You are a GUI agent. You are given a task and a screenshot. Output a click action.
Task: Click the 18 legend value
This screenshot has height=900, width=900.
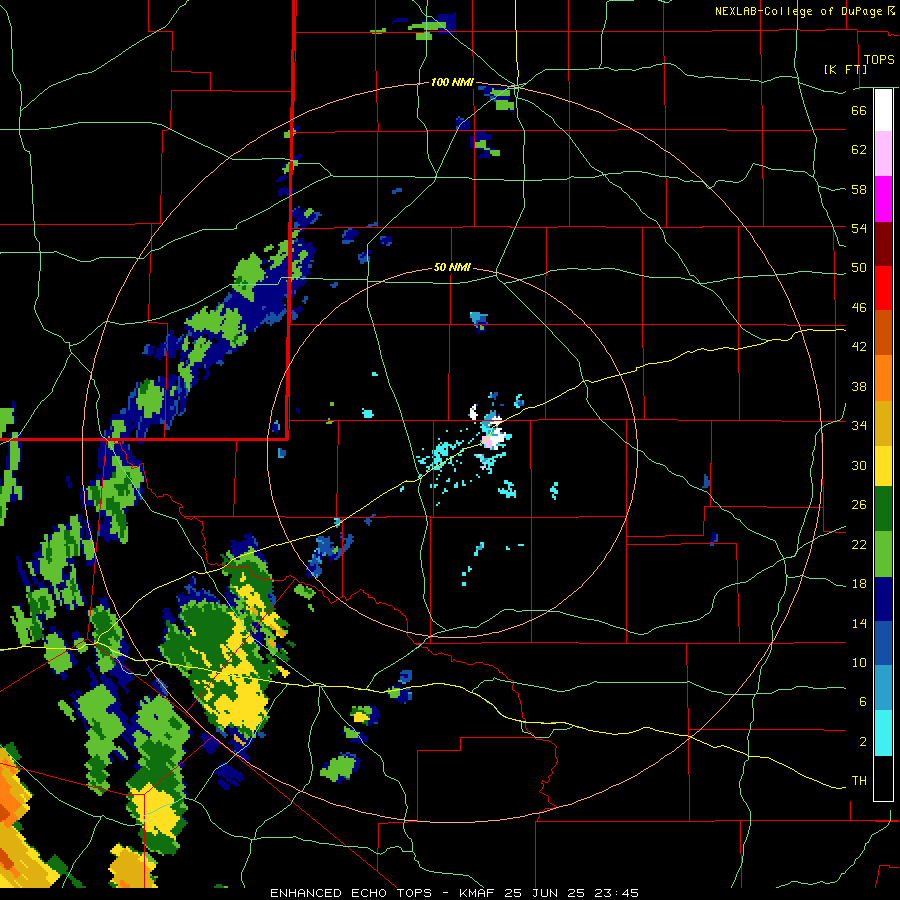[x=859, y=584]
